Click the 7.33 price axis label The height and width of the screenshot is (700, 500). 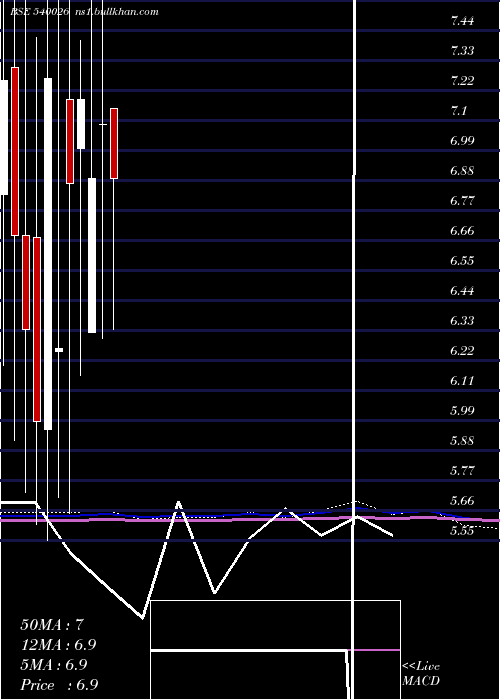pos(462,51)
